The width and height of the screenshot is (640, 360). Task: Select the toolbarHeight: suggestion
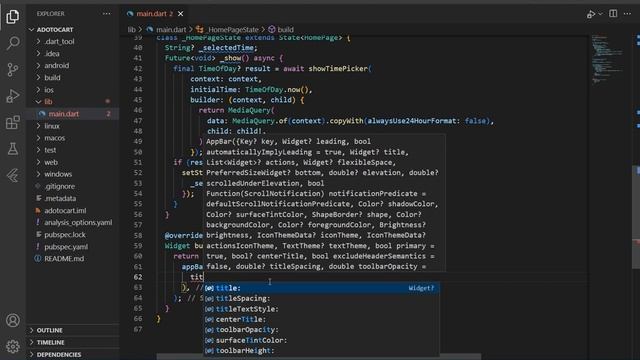coord(322,351)
